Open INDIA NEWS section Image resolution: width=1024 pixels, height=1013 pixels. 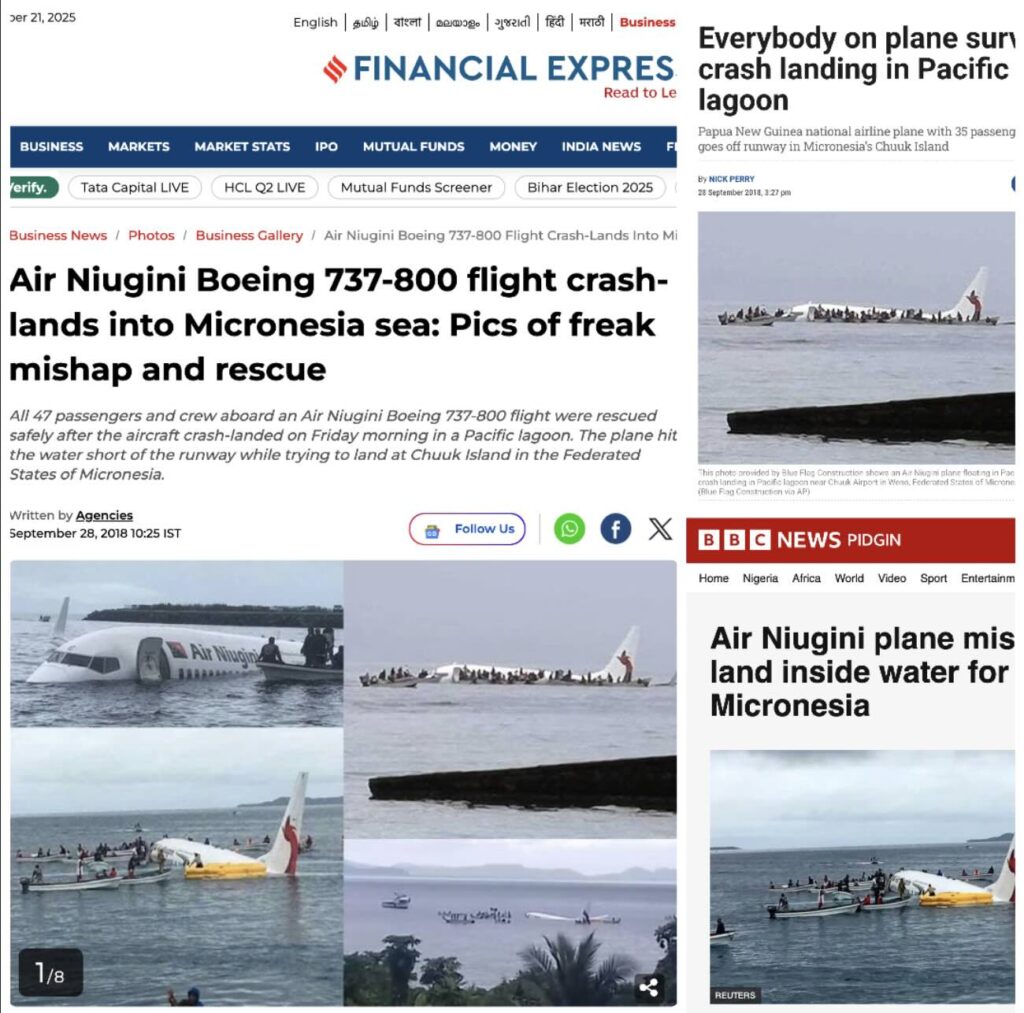click(x=601, y=146)
